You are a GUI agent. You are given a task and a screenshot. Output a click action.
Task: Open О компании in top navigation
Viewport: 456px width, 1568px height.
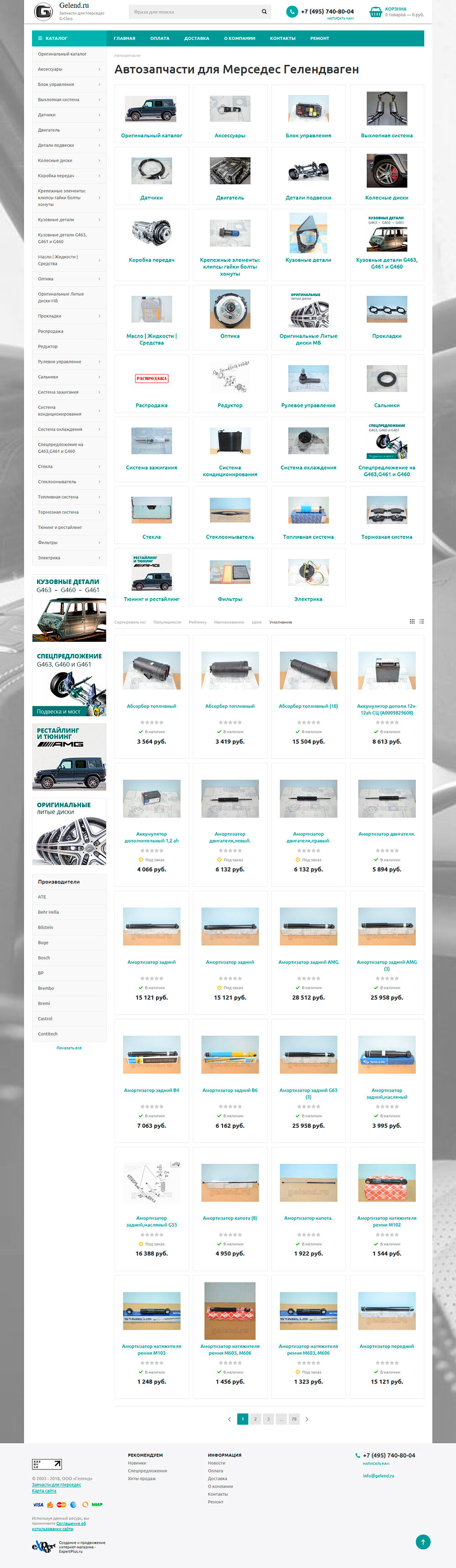pyautogui.click(x=240, y=38)
